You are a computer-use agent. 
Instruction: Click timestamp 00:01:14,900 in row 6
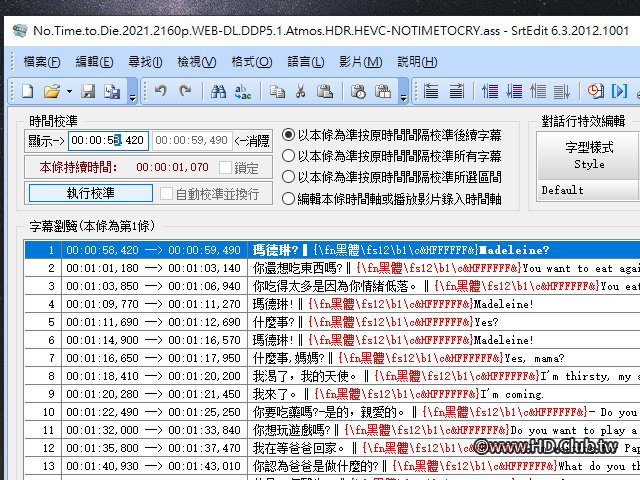click(102, 340)
